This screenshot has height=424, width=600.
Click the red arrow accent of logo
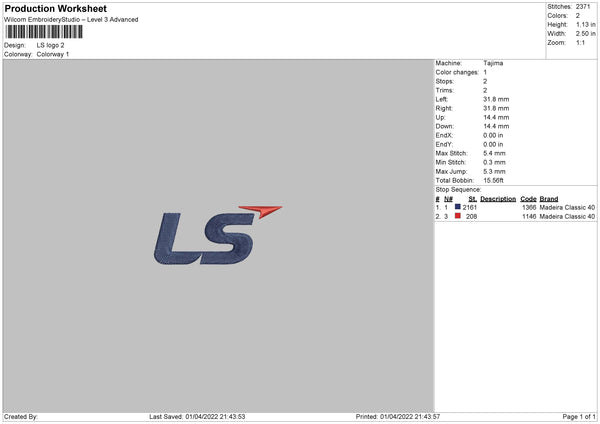pos(261,211)
